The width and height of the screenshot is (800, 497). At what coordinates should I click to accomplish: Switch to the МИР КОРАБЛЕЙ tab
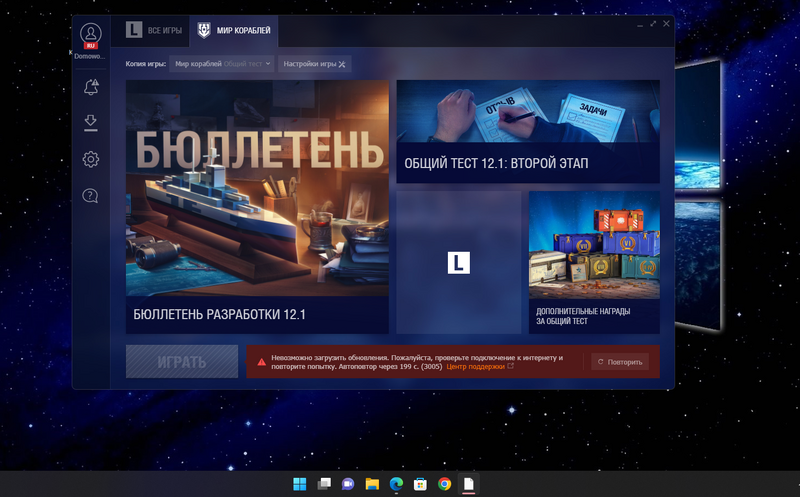(234, 30)
